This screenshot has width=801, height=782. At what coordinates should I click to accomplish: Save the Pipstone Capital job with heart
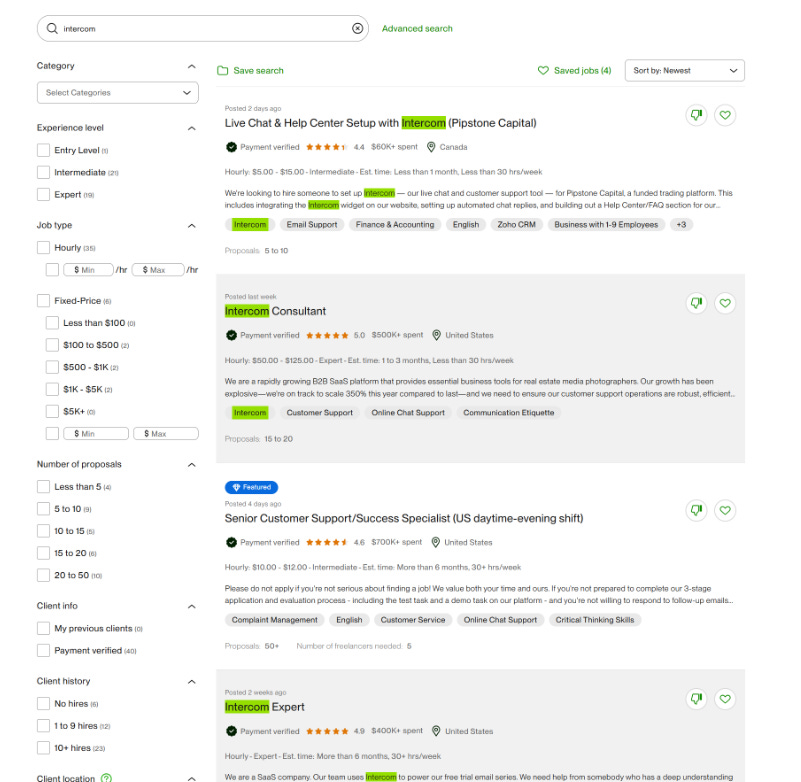725,115
